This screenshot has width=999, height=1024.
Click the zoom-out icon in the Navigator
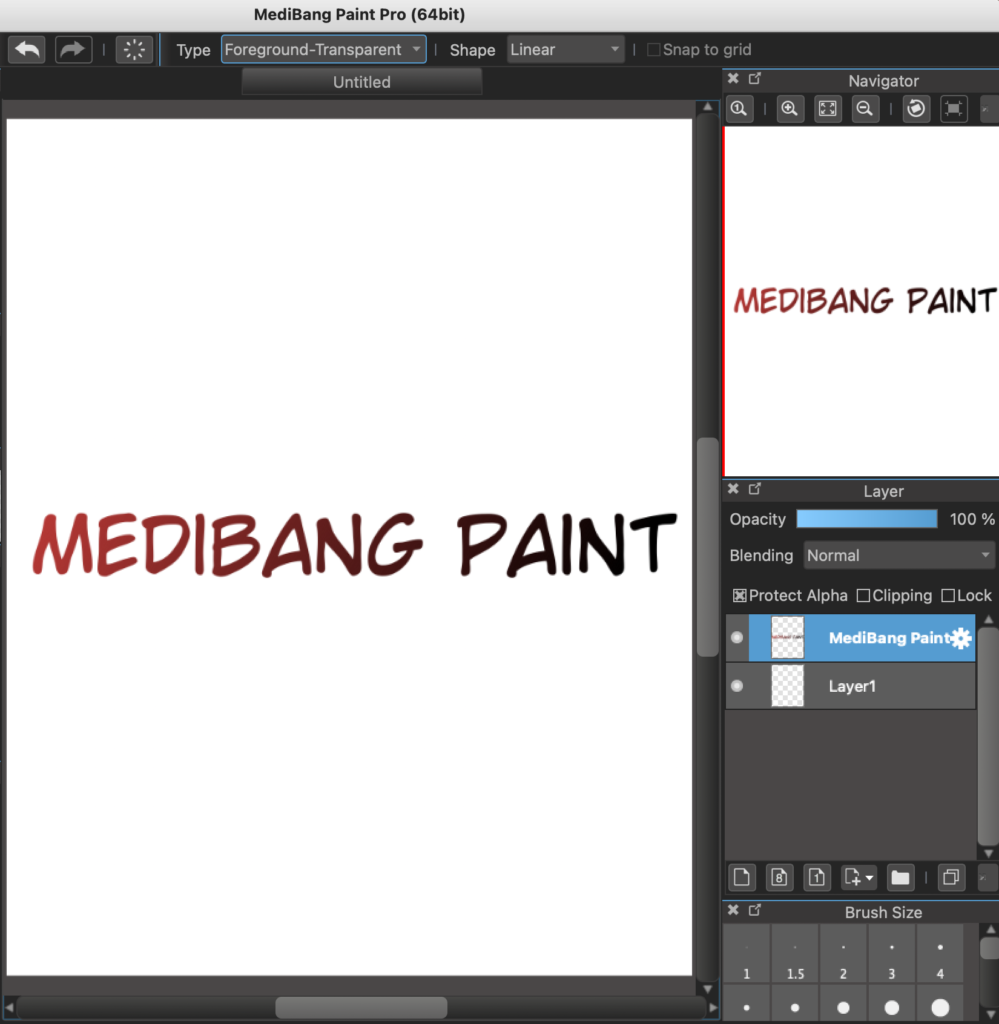pyautogui.click(x=864, y=108)
